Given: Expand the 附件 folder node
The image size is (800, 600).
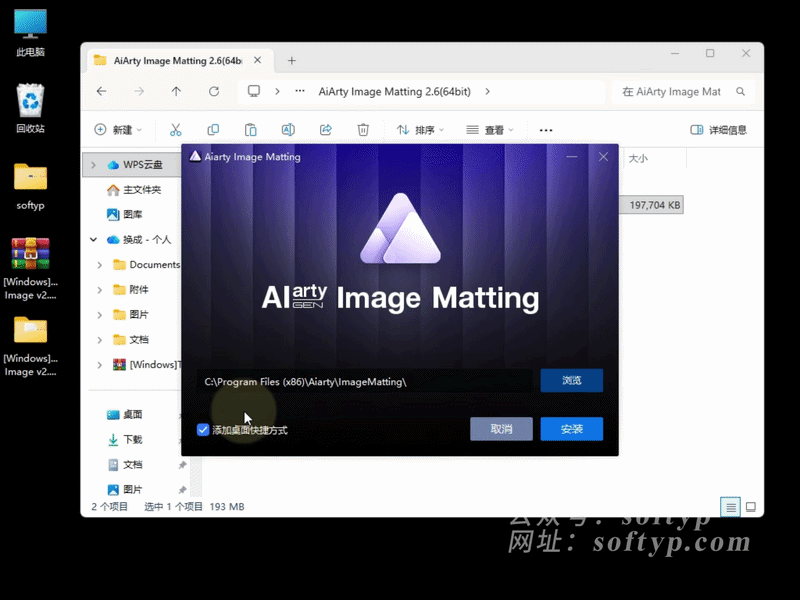Looking at the screenshot, I should (x=99, y=290).
